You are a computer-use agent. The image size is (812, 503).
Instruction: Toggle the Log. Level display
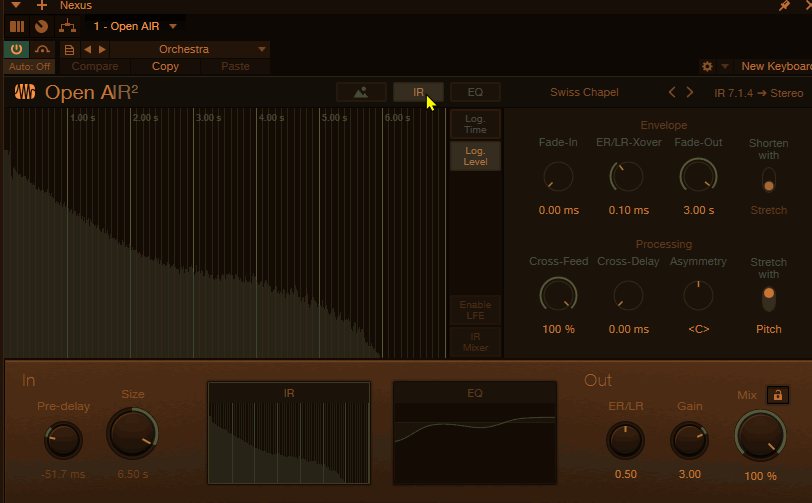click(475, 156)
